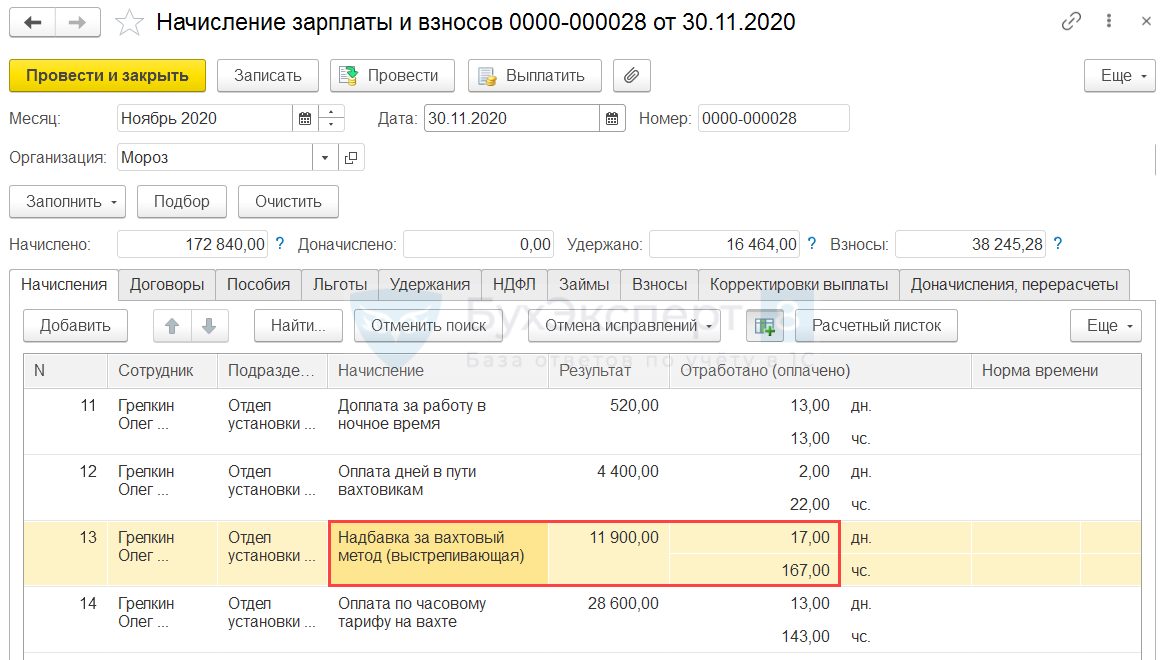Move row down with the down arrow
The width and height of the screenshot is (1164, 660).
click(x=209, y=326)
